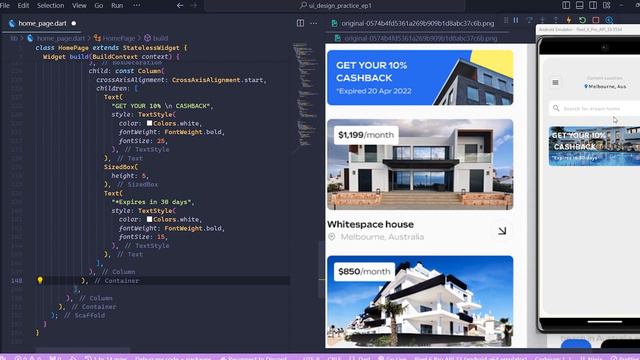Click the $1,199/month house photo in preview
The height and width of the screenshot is (360, 640).
click(420, 164)
